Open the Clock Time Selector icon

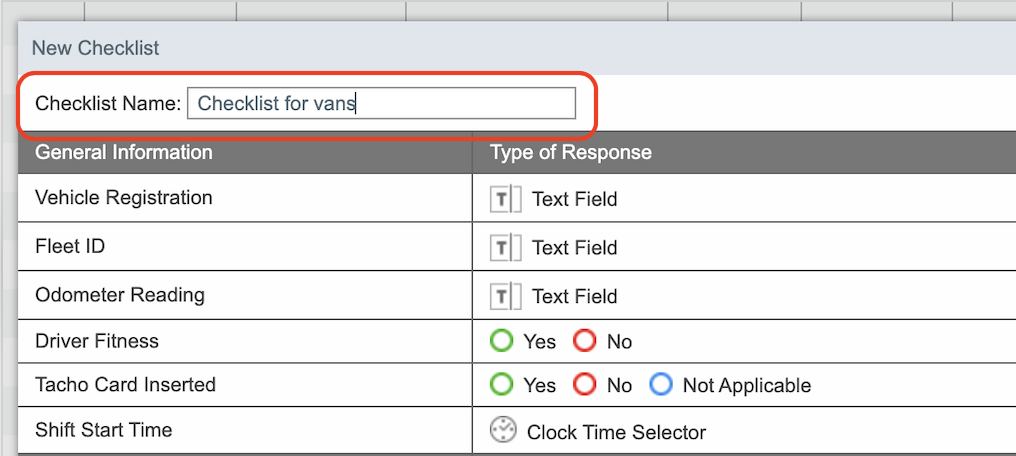[503, 431]
